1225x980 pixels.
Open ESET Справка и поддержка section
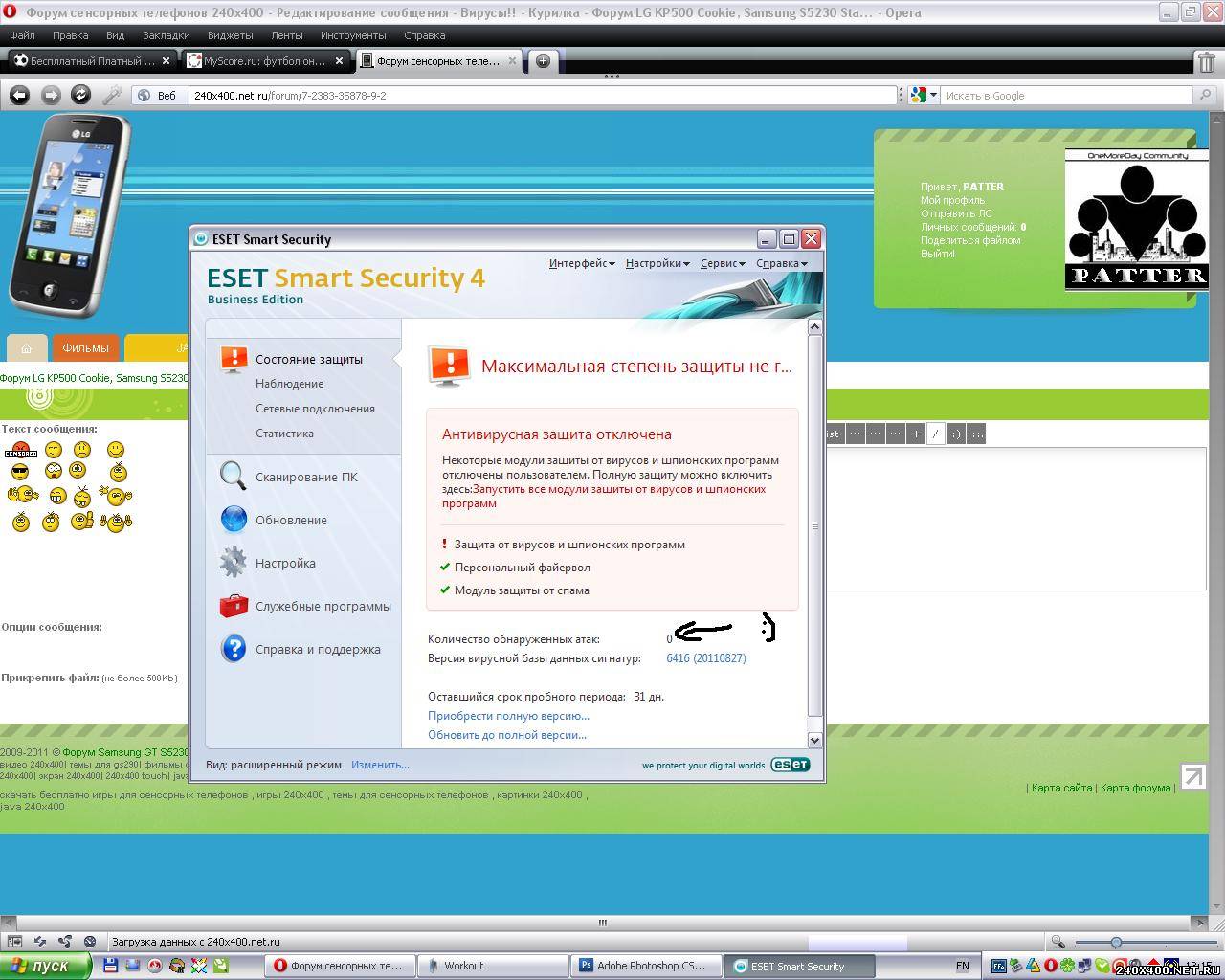click(x=301, y=649)
